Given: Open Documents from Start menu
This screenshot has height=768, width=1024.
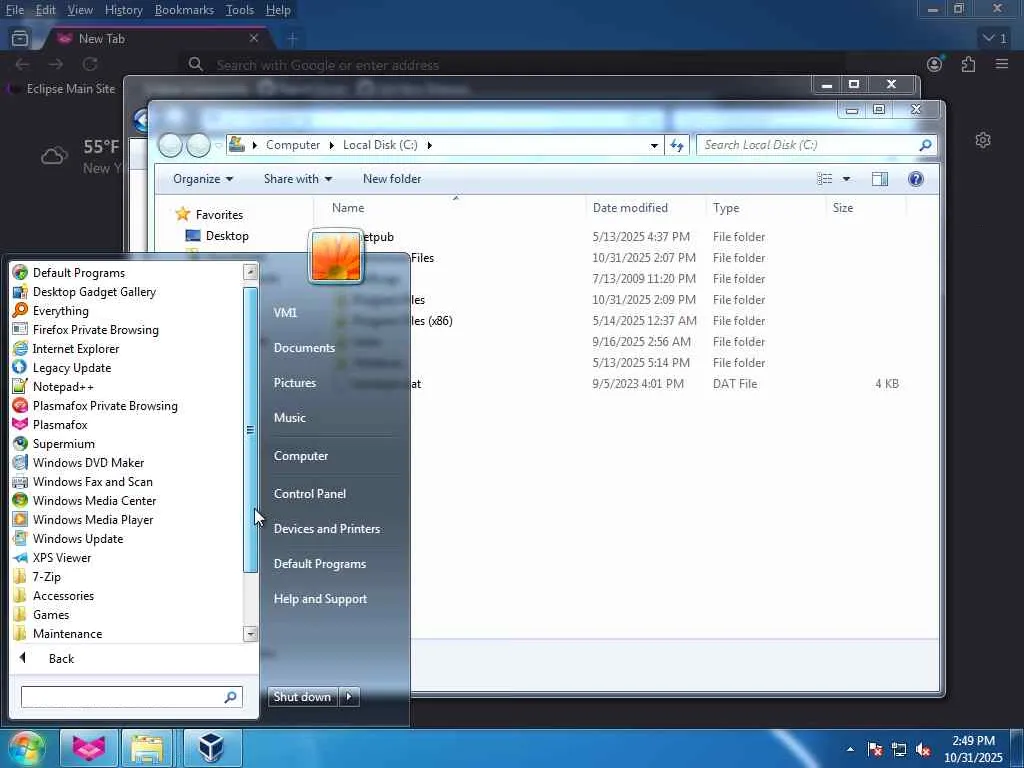Looking at the screenshot, I should tap(304, 347).
